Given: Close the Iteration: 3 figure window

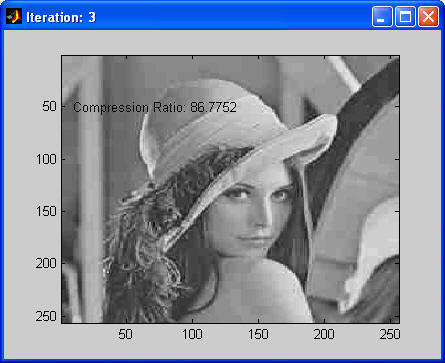Looking at the screenshot, I should click(x=428, y=16).
